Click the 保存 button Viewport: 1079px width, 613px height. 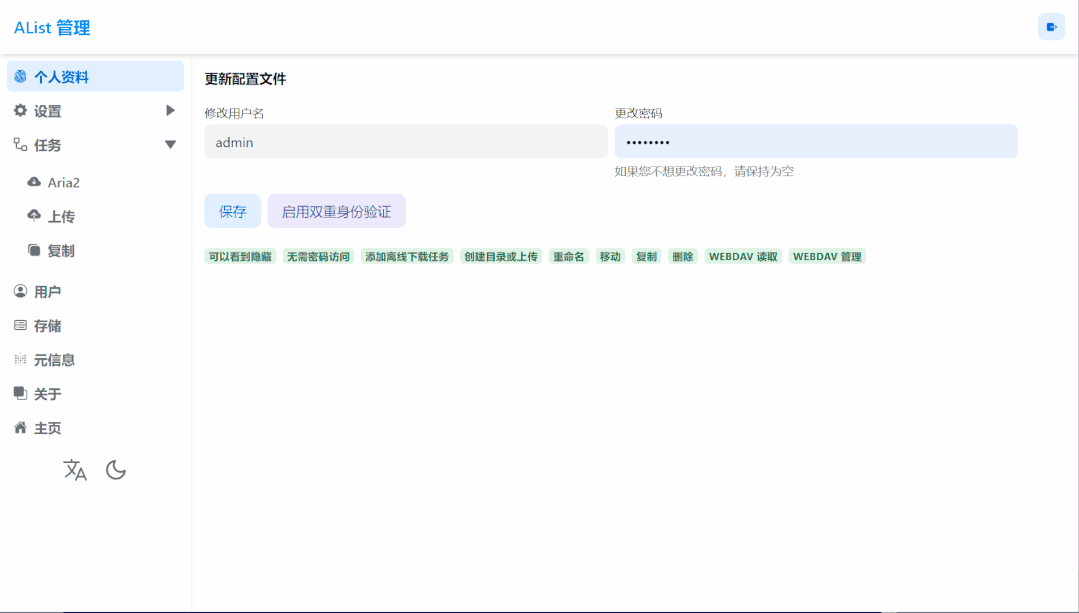[233, 211]
